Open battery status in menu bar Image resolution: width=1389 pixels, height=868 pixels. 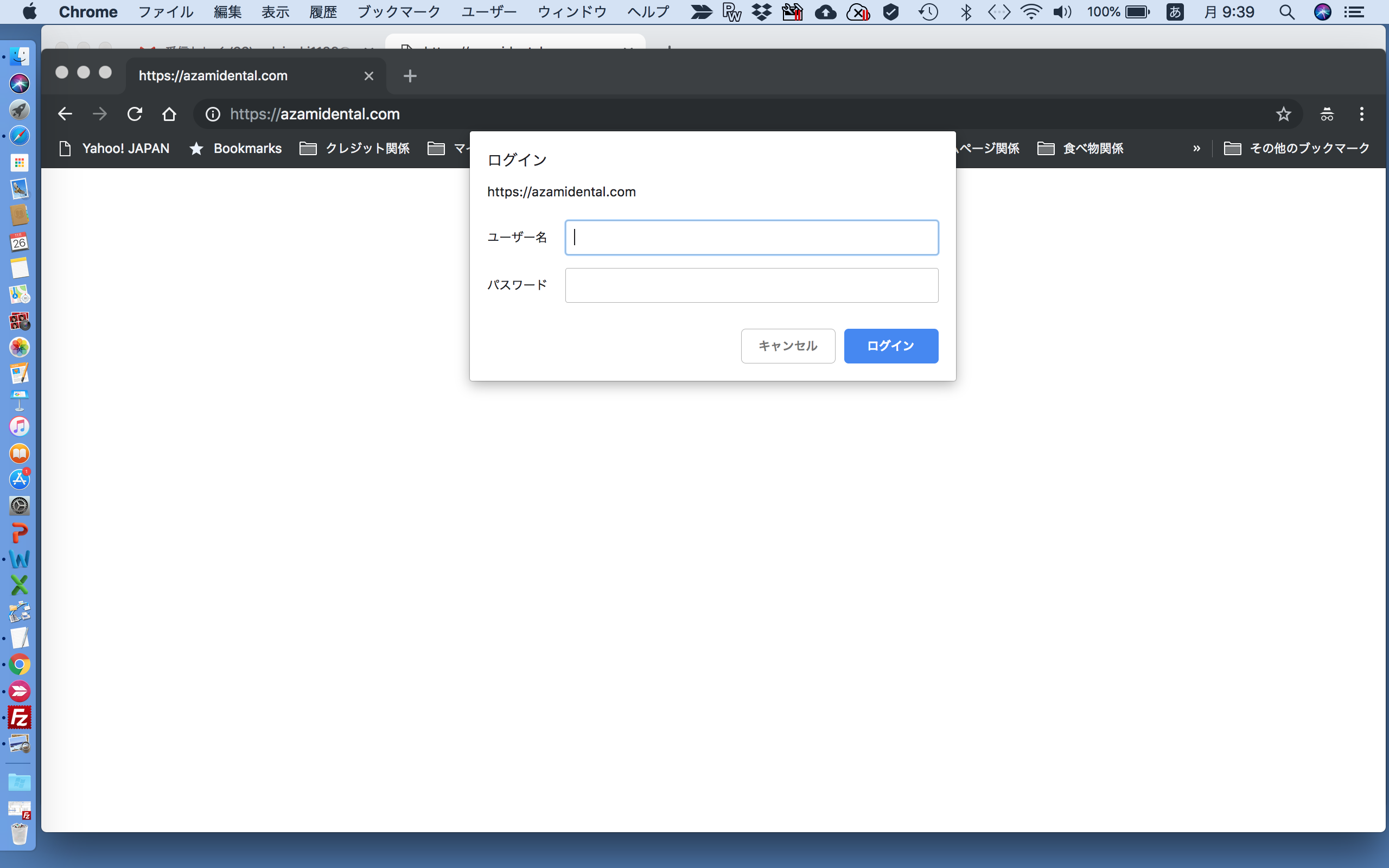pyautogui.click(x=1118, y=12)
